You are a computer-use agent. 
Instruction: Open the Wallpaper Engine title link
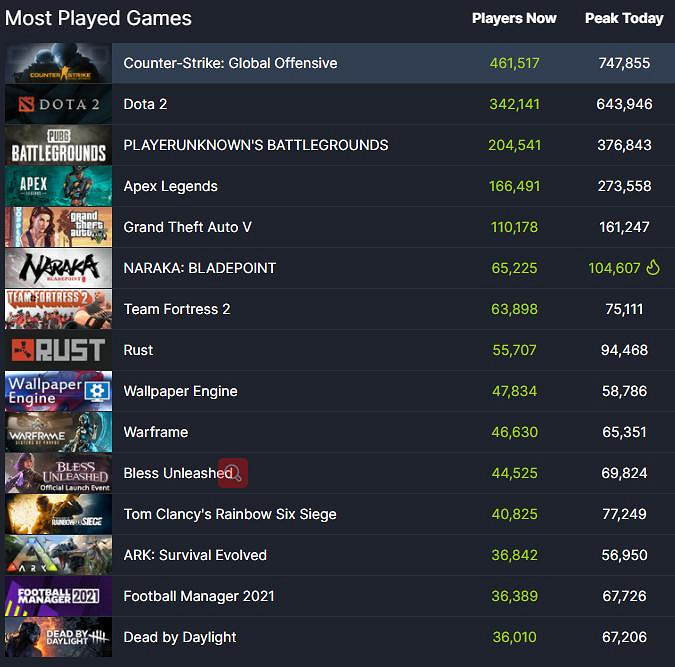coord(180,391)
